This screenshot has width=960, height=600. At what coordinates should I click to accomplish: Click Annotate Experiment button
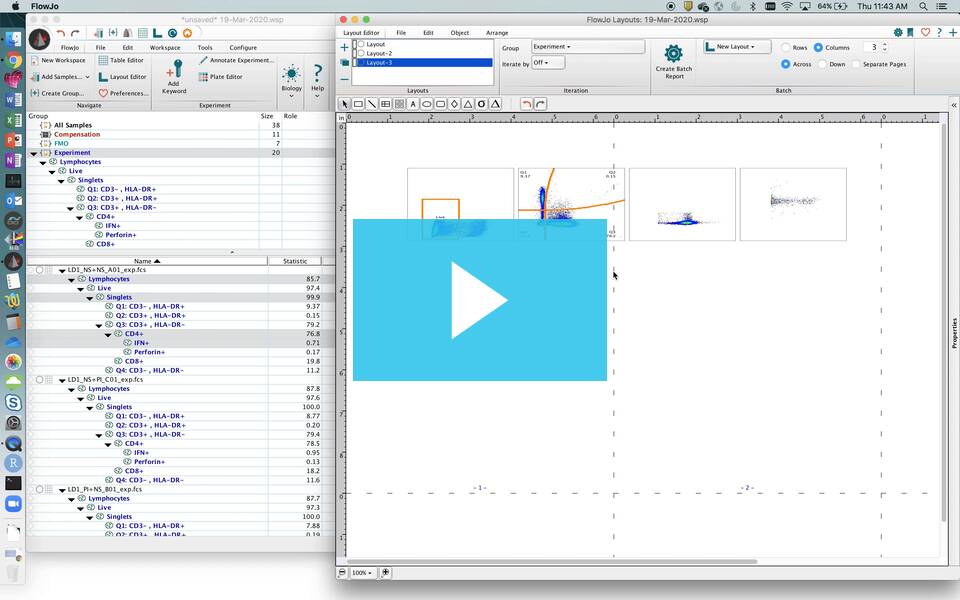tap(236, 61)
